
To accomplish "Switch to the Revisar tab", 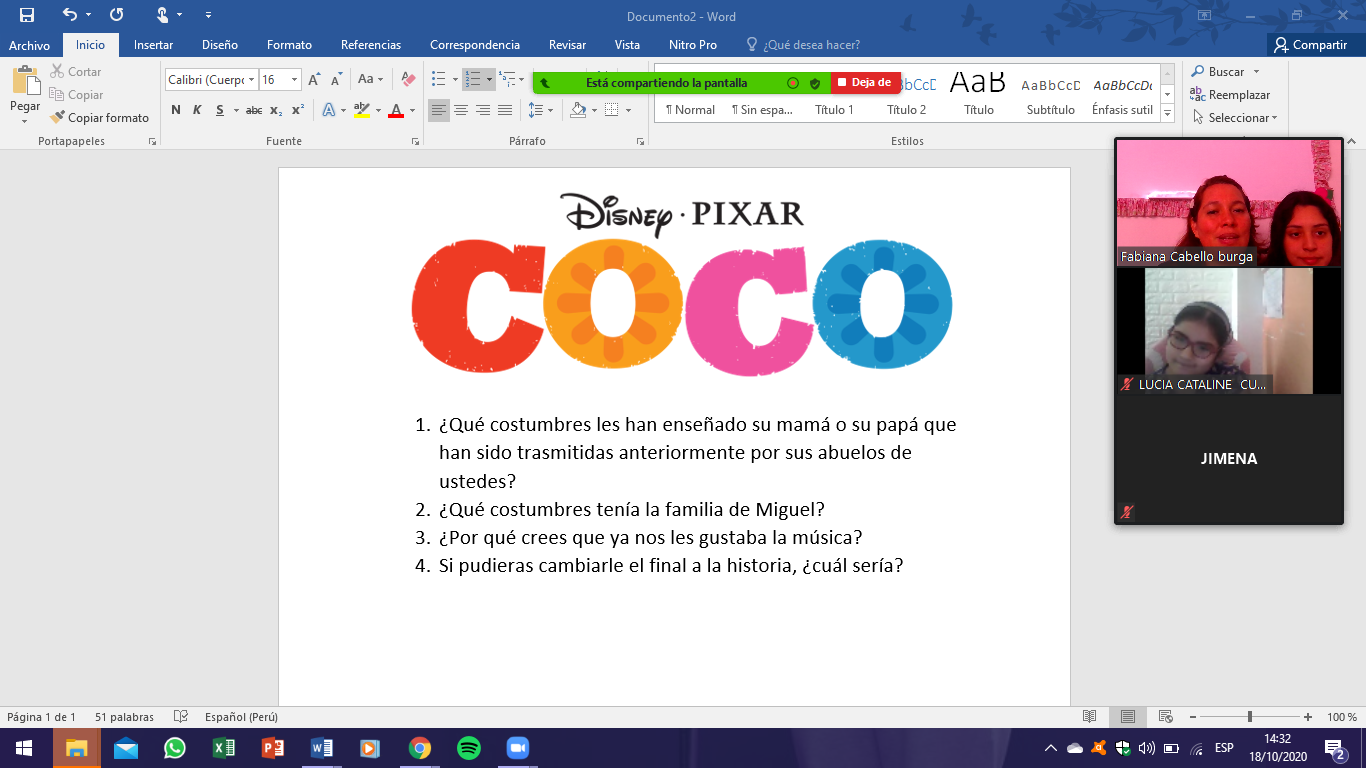I will [567, 45].
